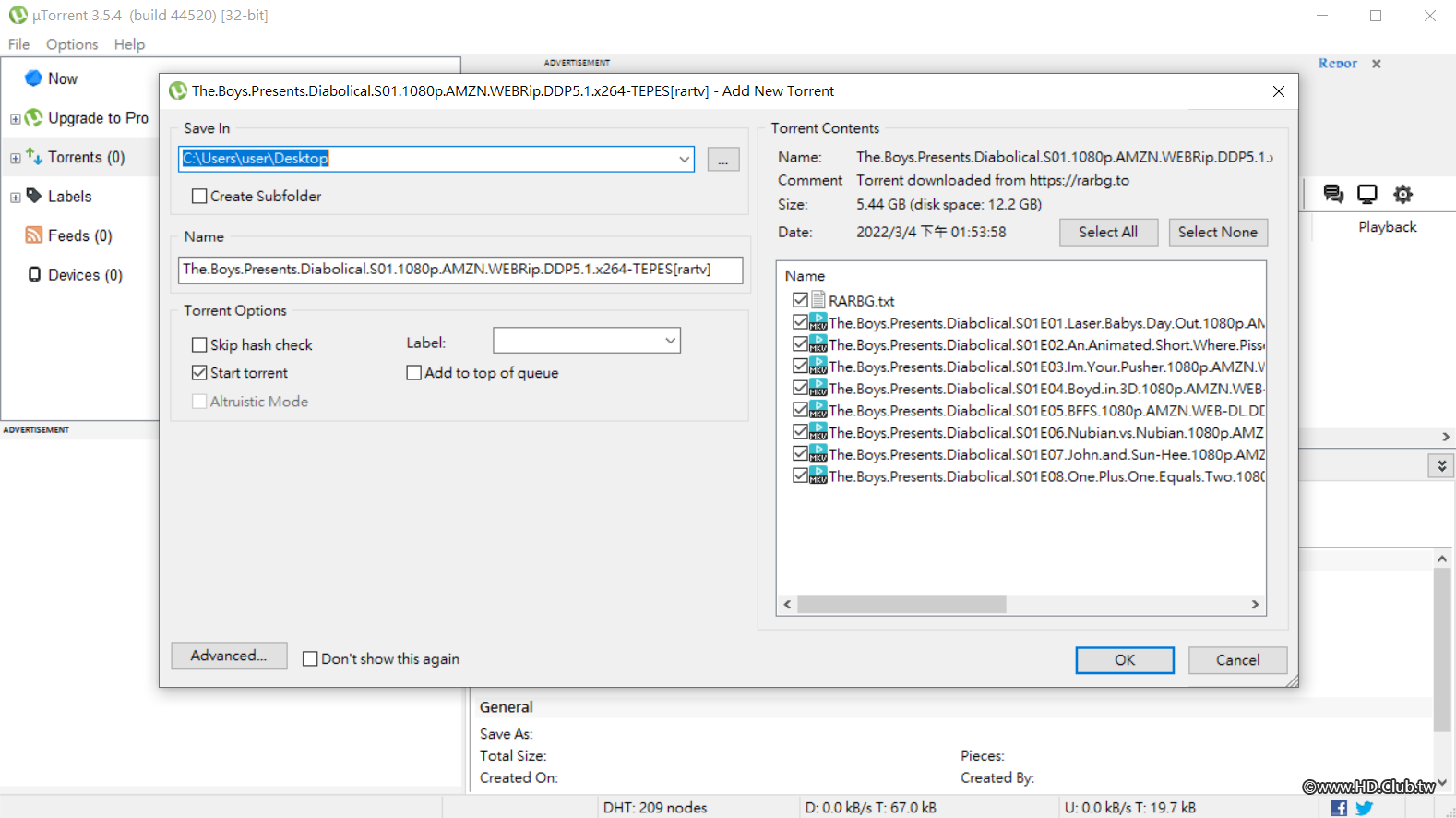The width and height of the screenshot is (1456, 818).
Task: Click the browse folder ellipsis button
Action: point(723,159)
